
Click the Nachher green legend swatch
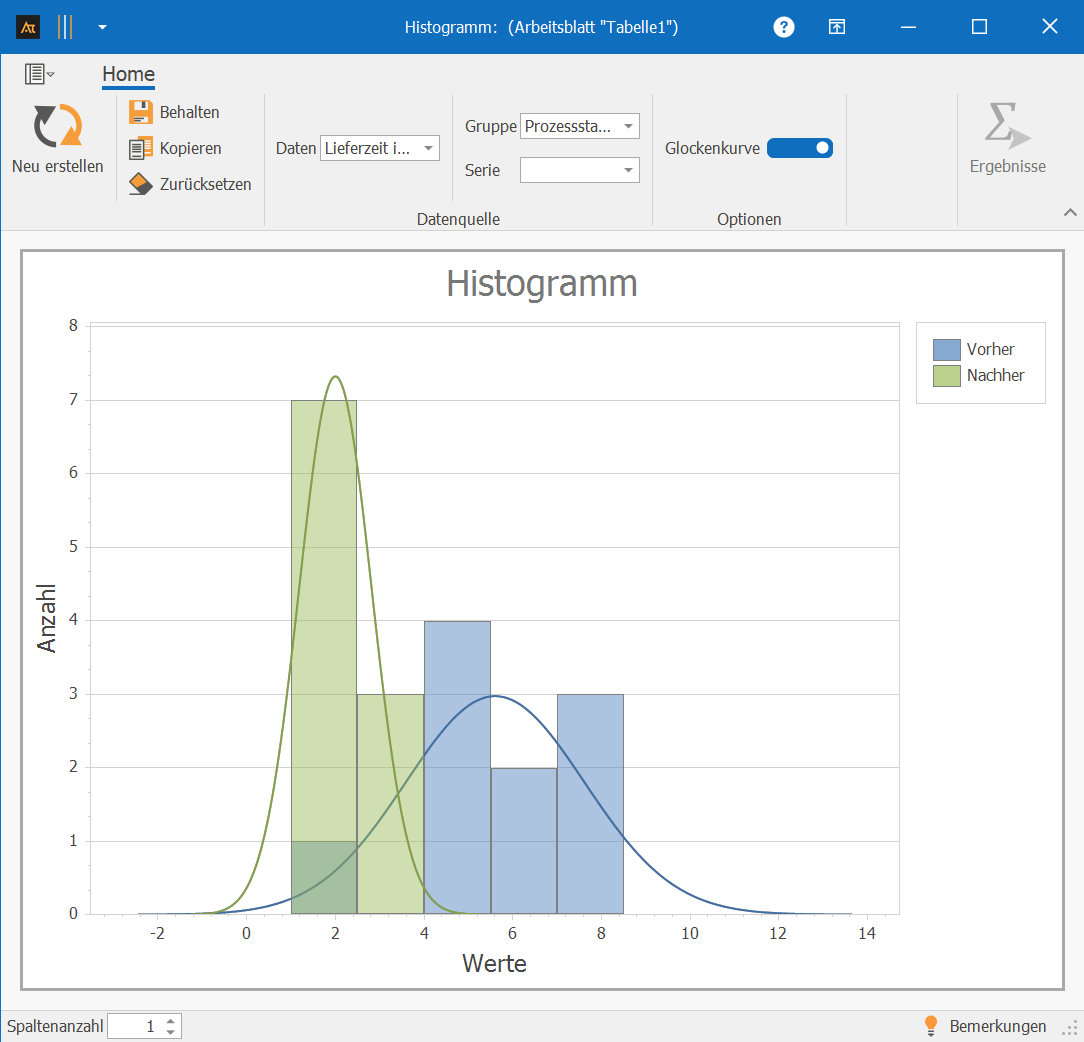(946, 376)
